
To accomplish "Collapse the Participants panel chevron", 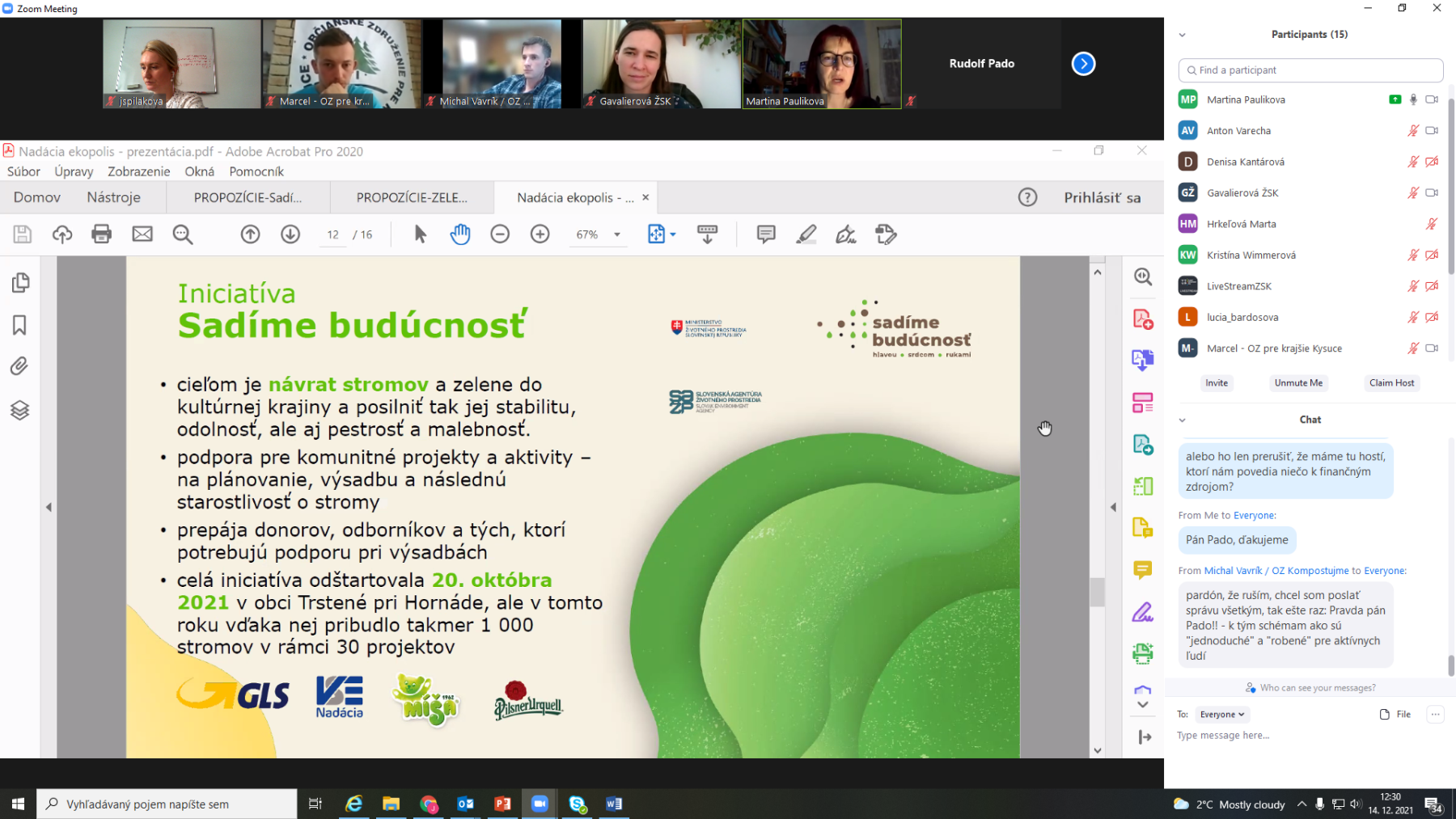I will click(x=1182, y=35).
